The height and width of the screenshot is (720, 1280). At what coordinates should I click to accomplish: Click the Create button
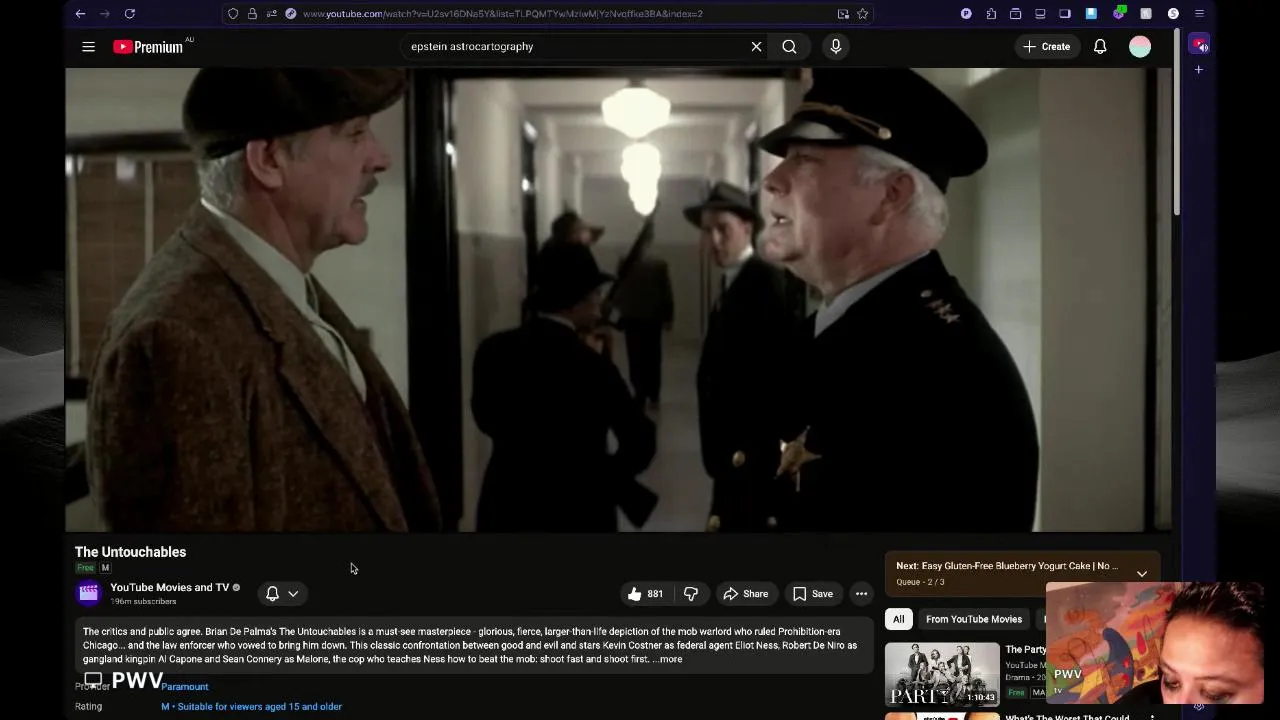tap(1046, 47)
